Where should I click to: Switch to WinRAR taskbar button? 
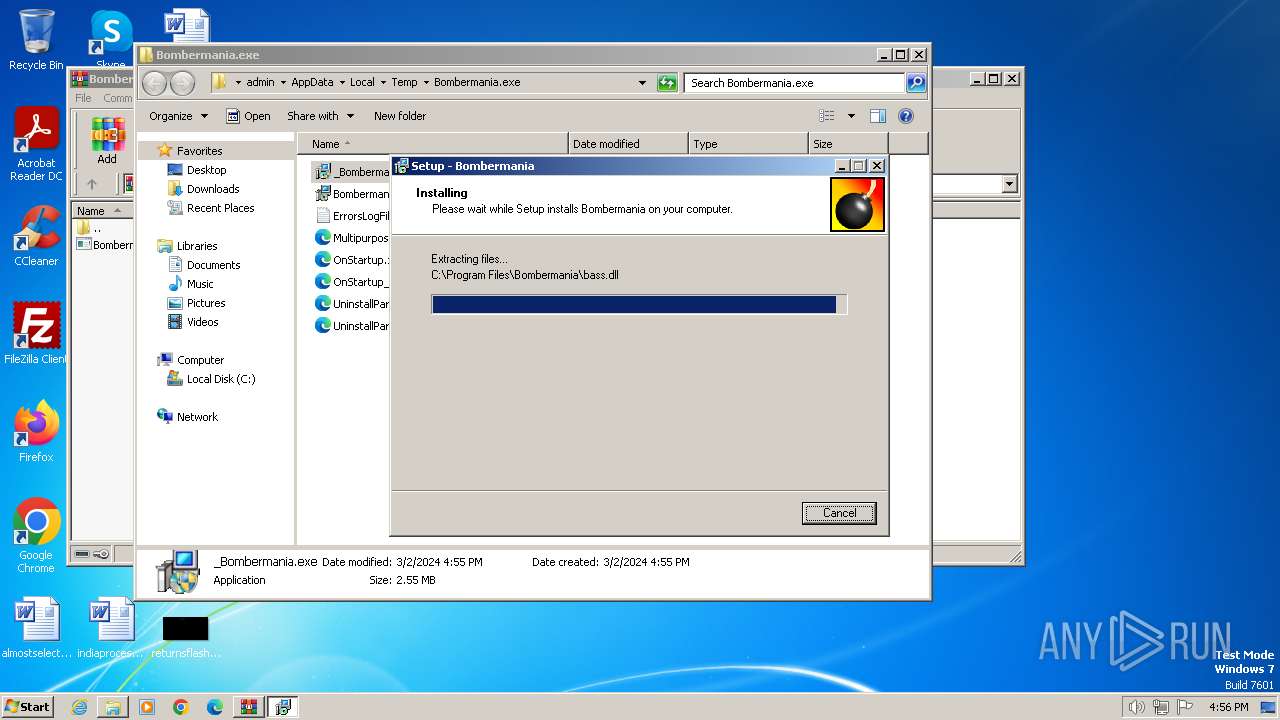click(249, 707)
